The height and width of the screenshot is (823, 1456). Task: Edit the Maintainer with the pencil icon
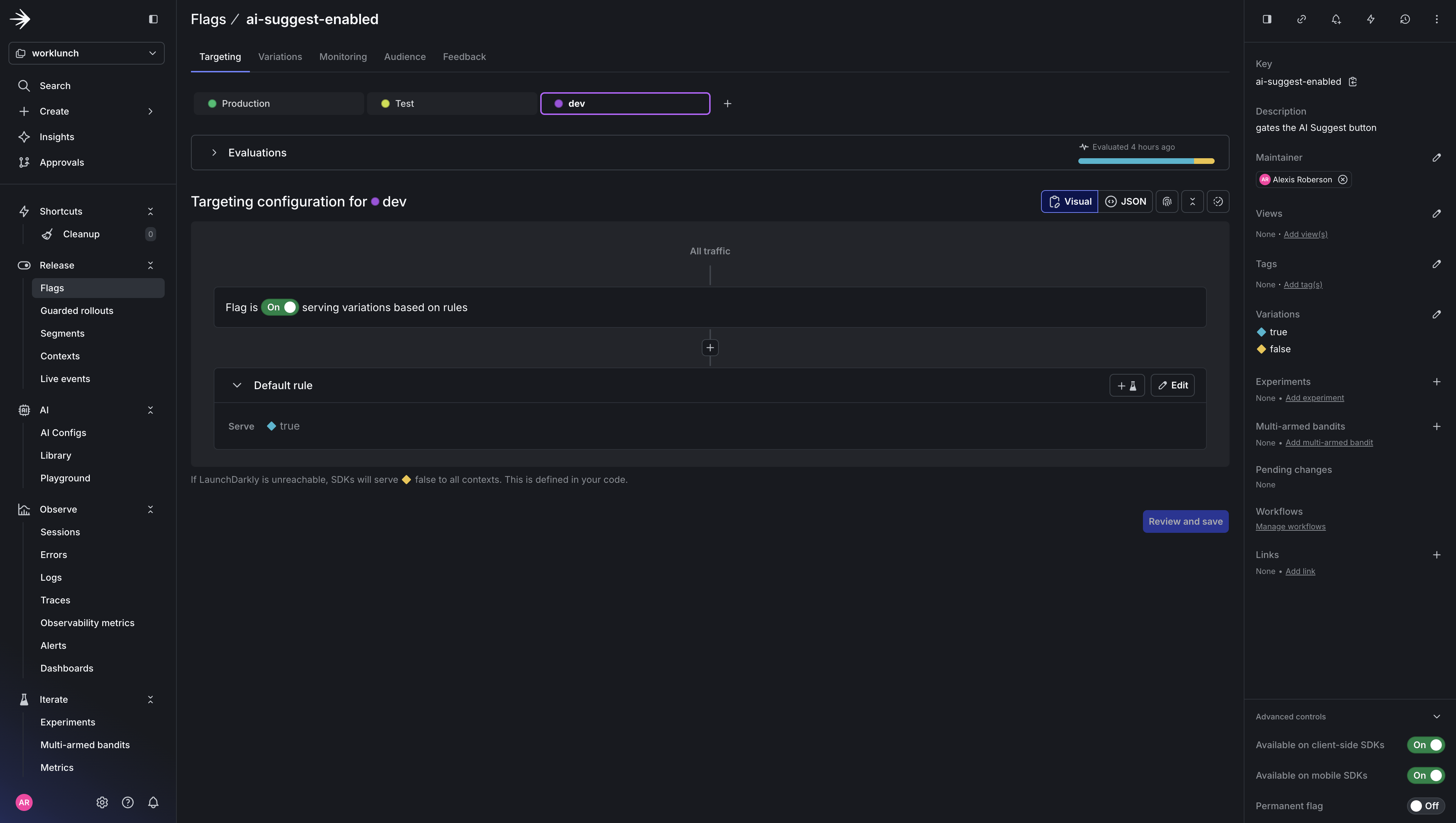tap(1437, 157)
